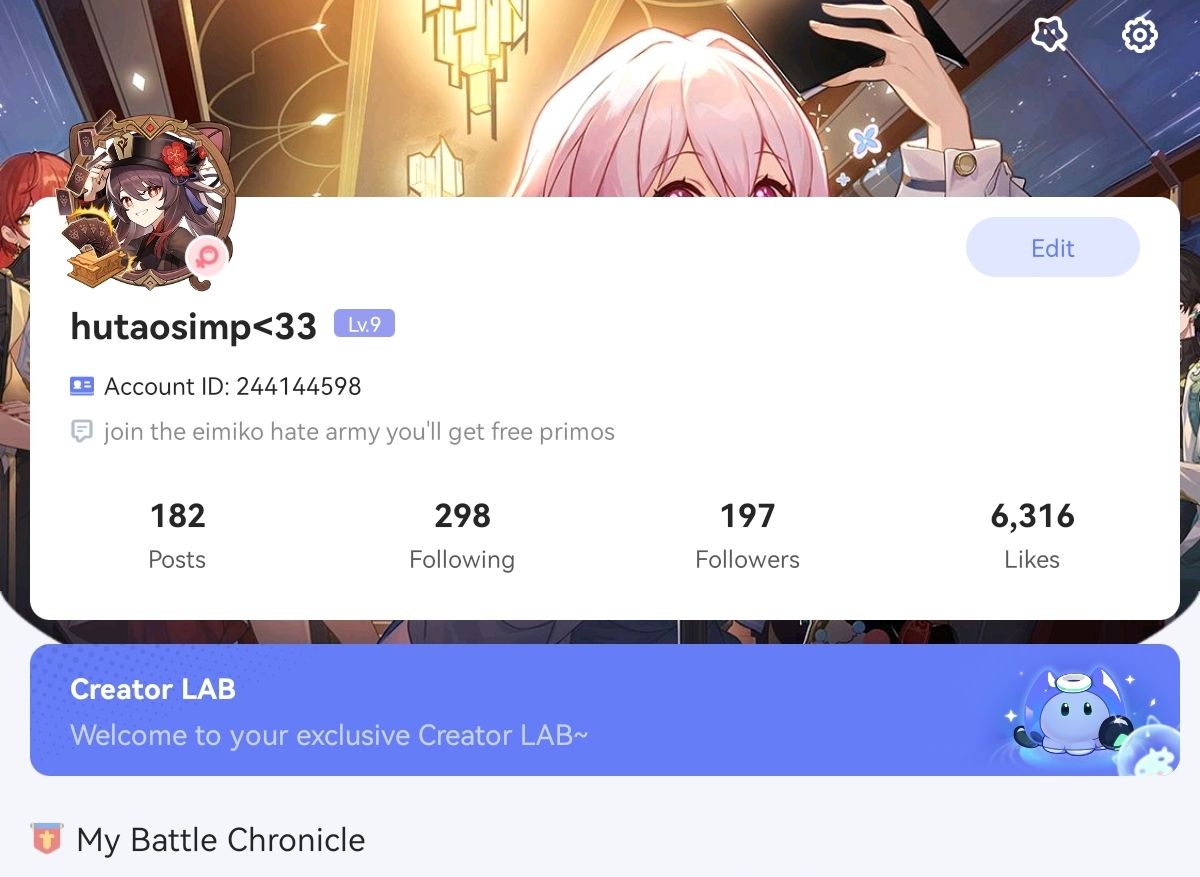Open the 298 Following list

point(462,536)
